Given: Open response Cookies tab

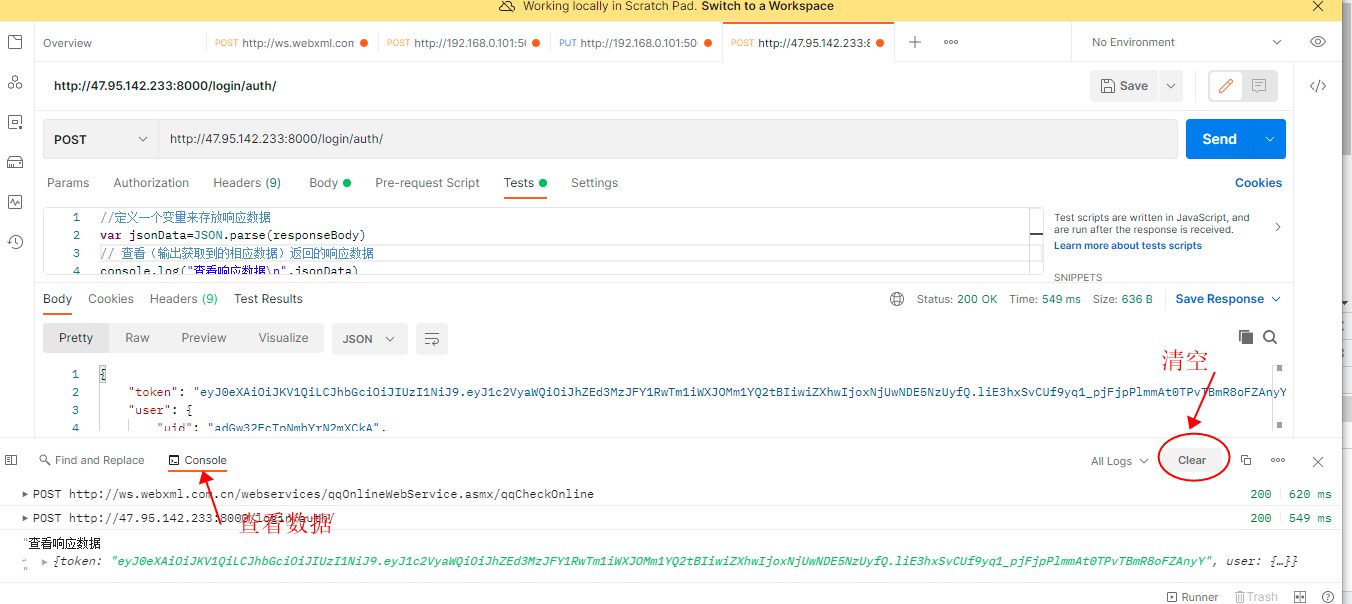Looking at the screenshot, I should (x=111, y=299).
